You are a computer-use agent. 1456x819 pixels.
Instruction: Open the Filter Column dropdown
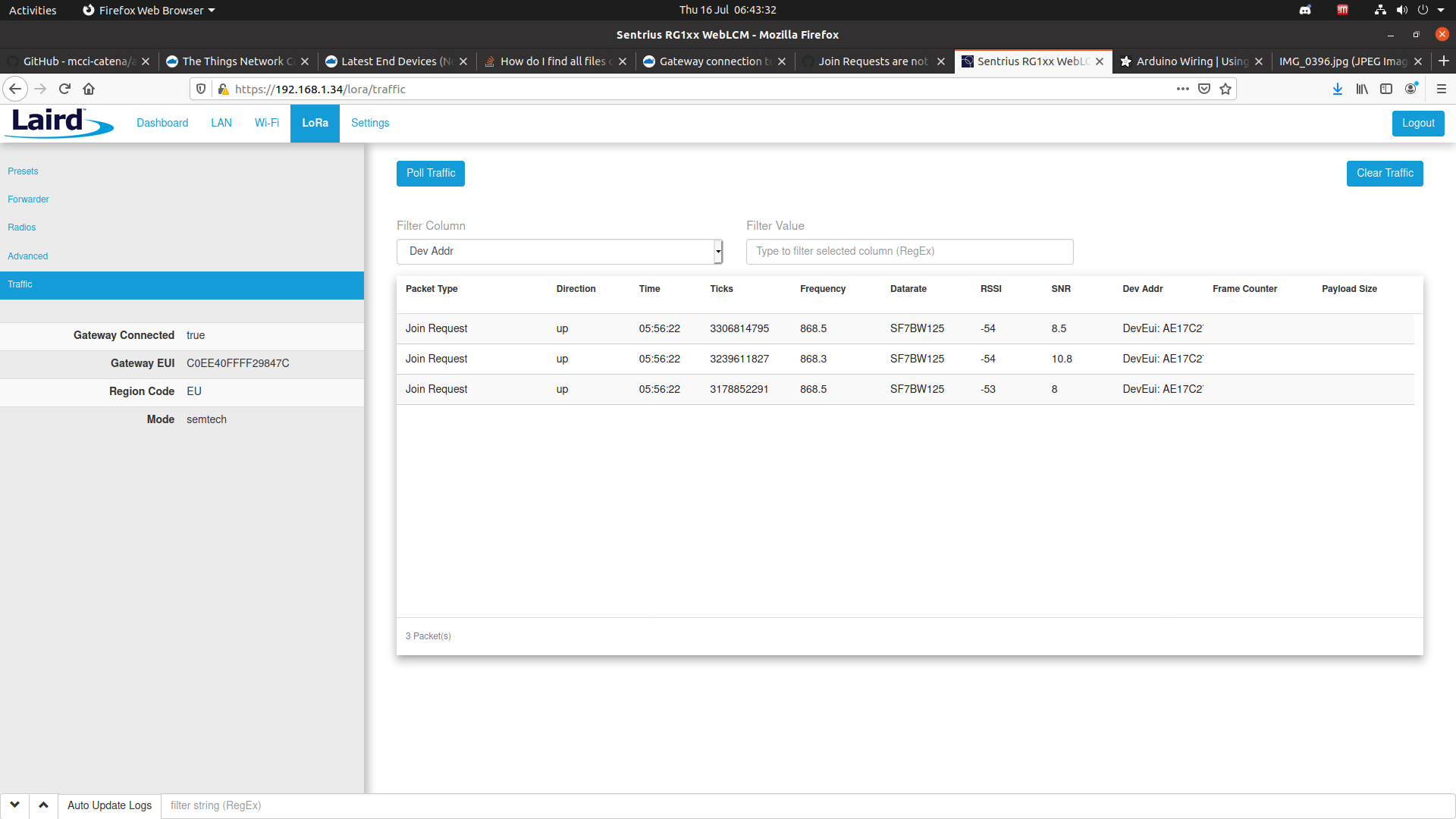(560, 252)
